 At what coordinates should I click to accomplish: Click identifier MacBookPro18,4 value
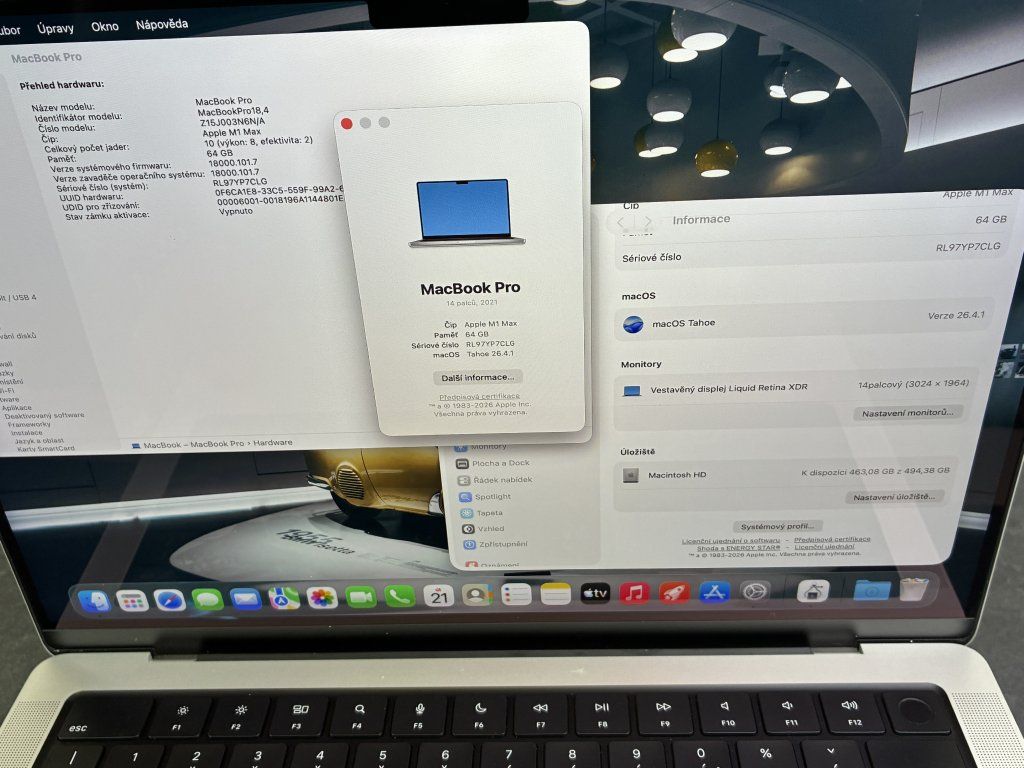[x=233, y=112]
